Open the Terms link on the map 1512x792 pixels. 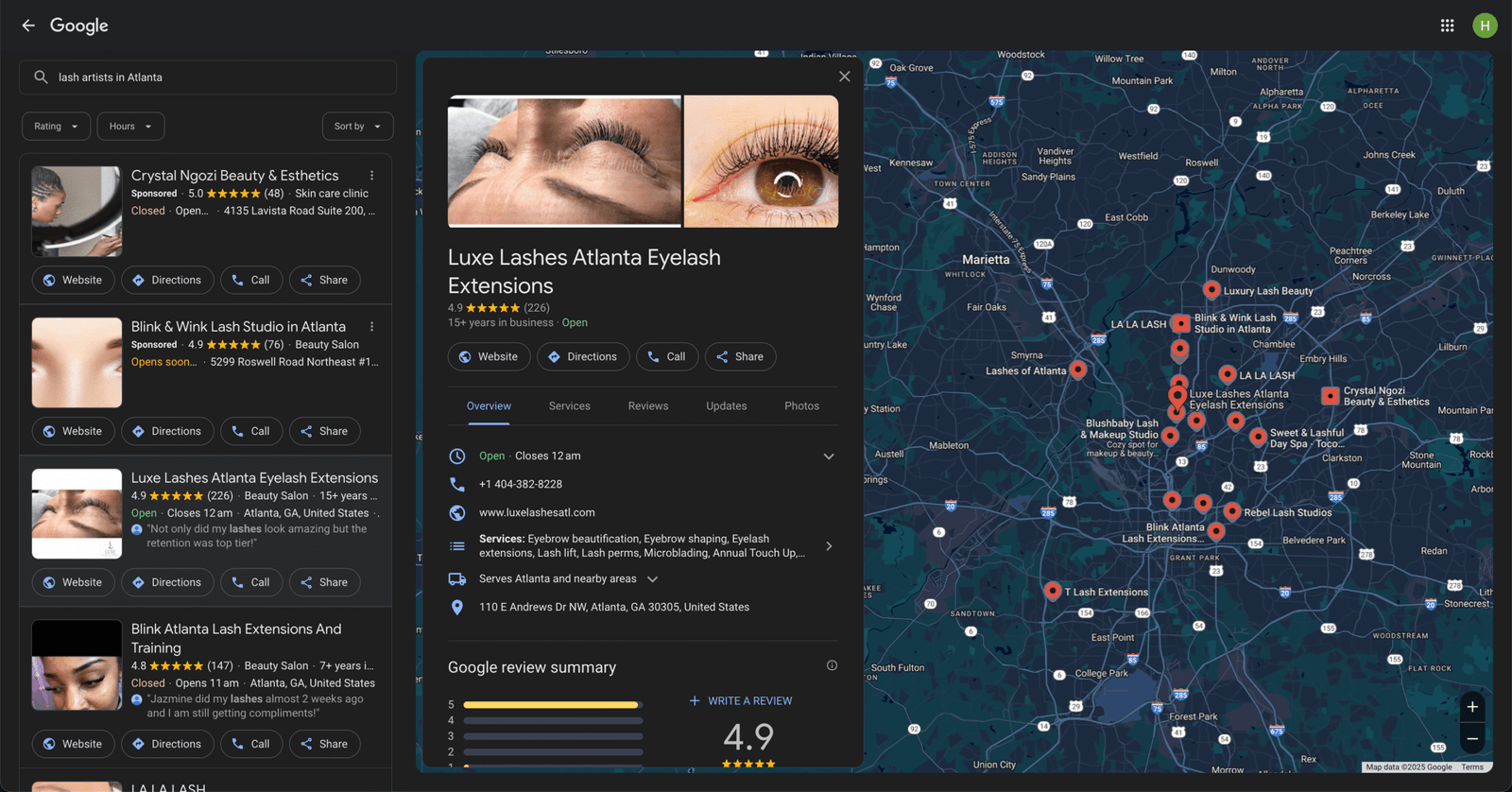1472,767
